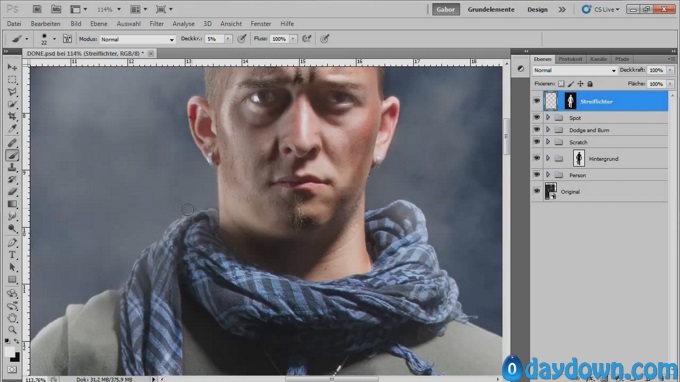Hide the Hintergrund group

pyautogui.click(x=537, y=158)
